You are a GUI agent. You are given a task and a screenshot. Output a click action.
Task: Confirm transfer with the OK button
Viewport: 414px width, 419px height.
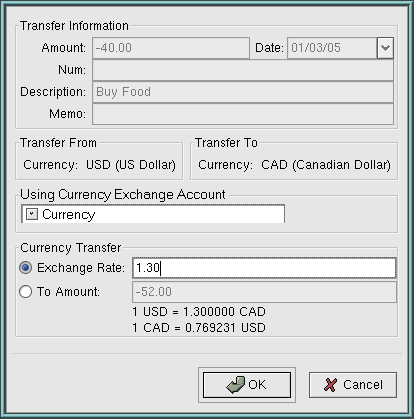[x=247, y=385]
